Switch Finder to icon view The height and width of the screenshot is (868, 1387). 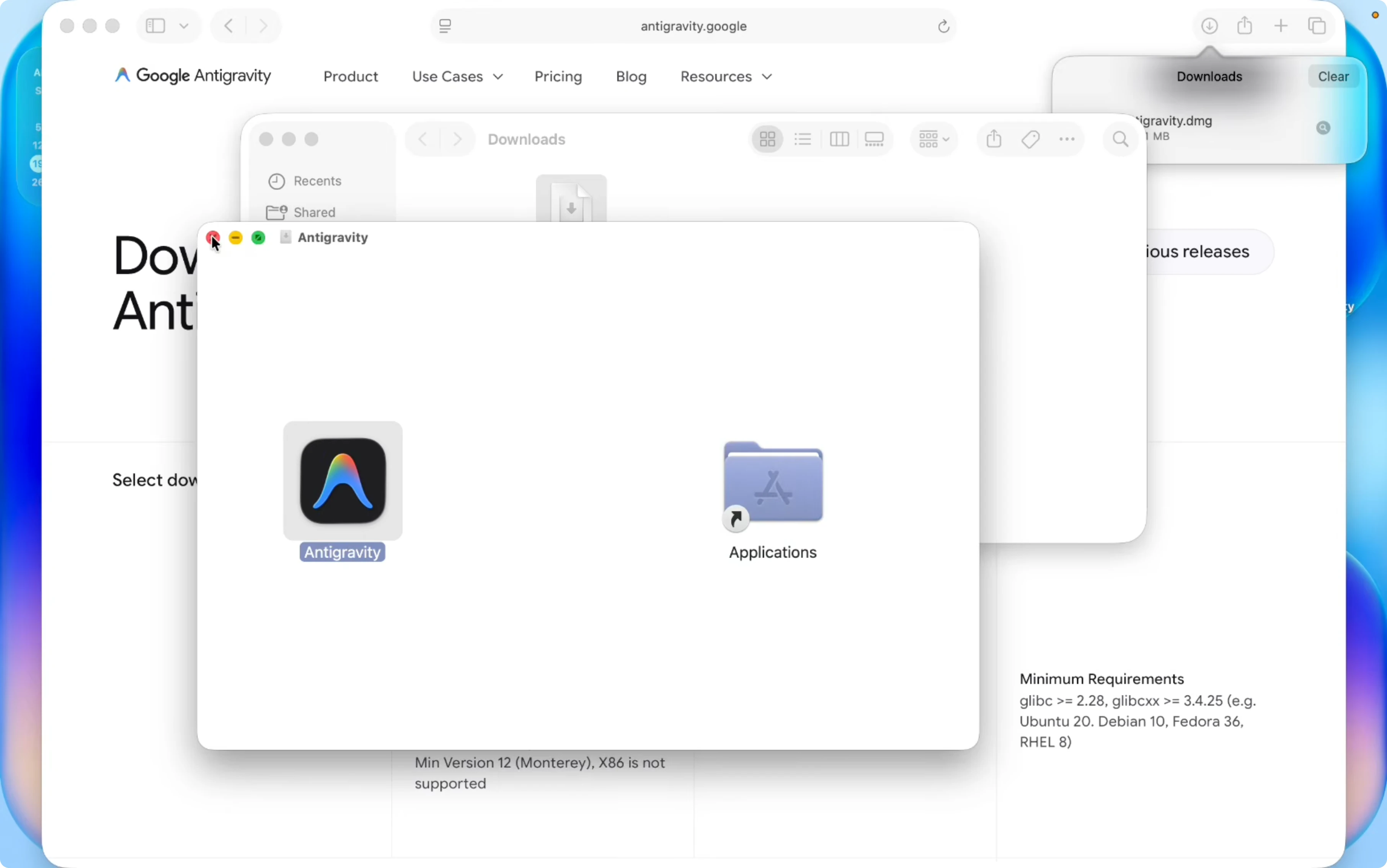pyautogui.click(x=768, y=139)
